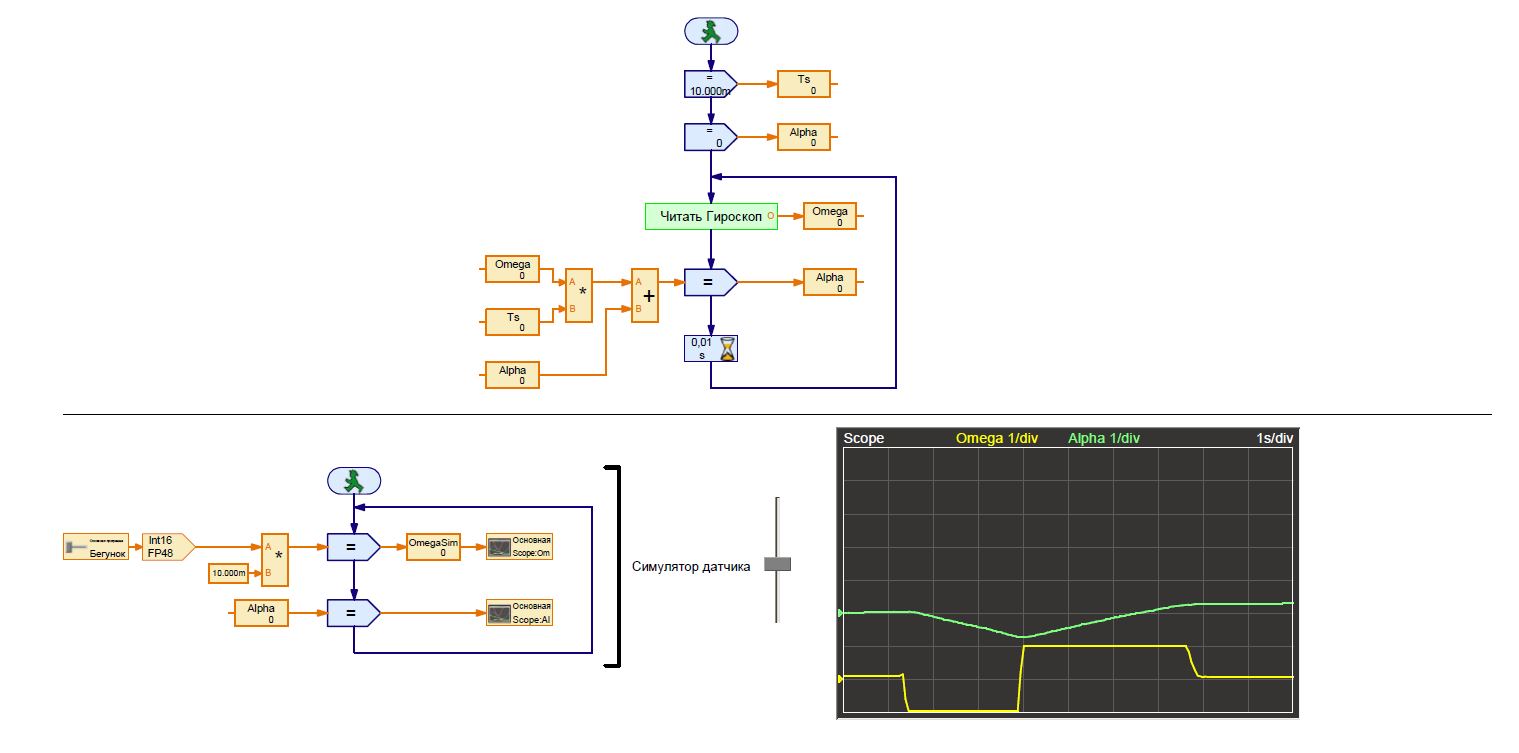The height and width of the screenshot is (753, 1519).
Task: Click the OmegaSim variable block
Action: (433, 547)
